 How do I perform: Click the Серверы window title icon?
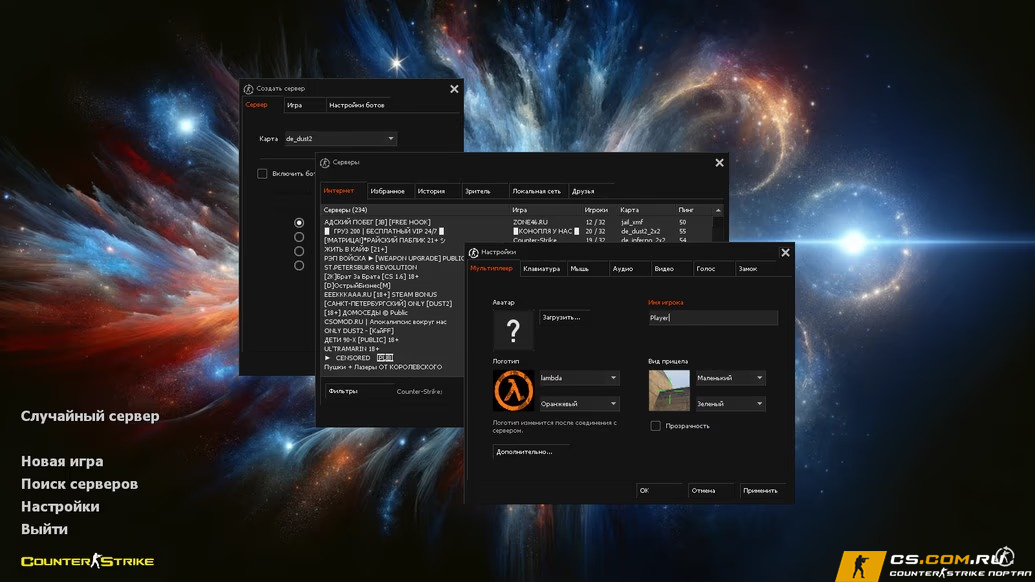[x=325, y=162]
